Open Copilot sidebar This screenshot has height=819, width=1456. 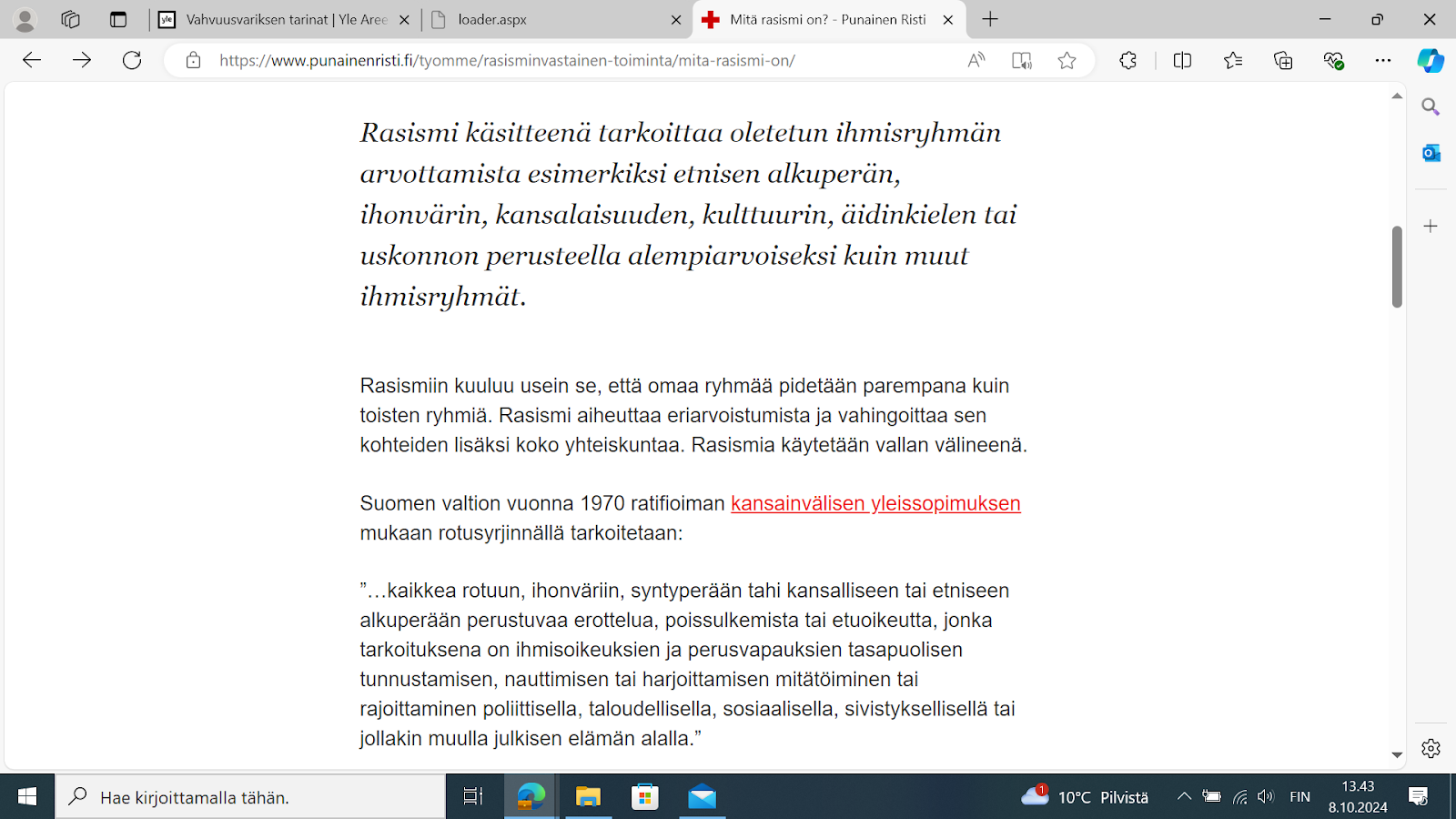click(1431, 60)
